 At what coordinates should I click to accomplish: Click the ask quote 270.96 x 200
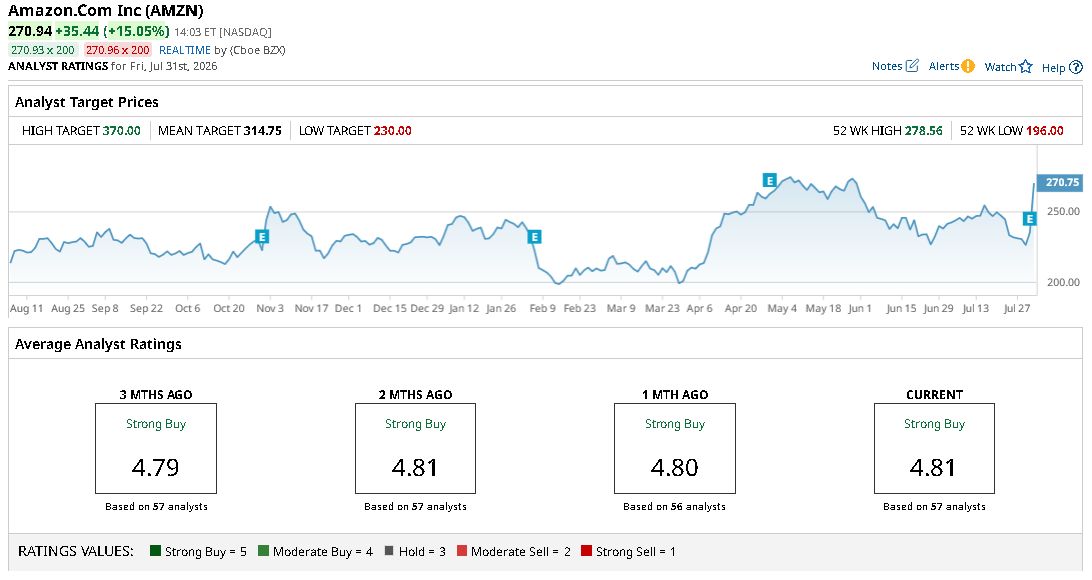pyautogui.click(x=118, y=50)
